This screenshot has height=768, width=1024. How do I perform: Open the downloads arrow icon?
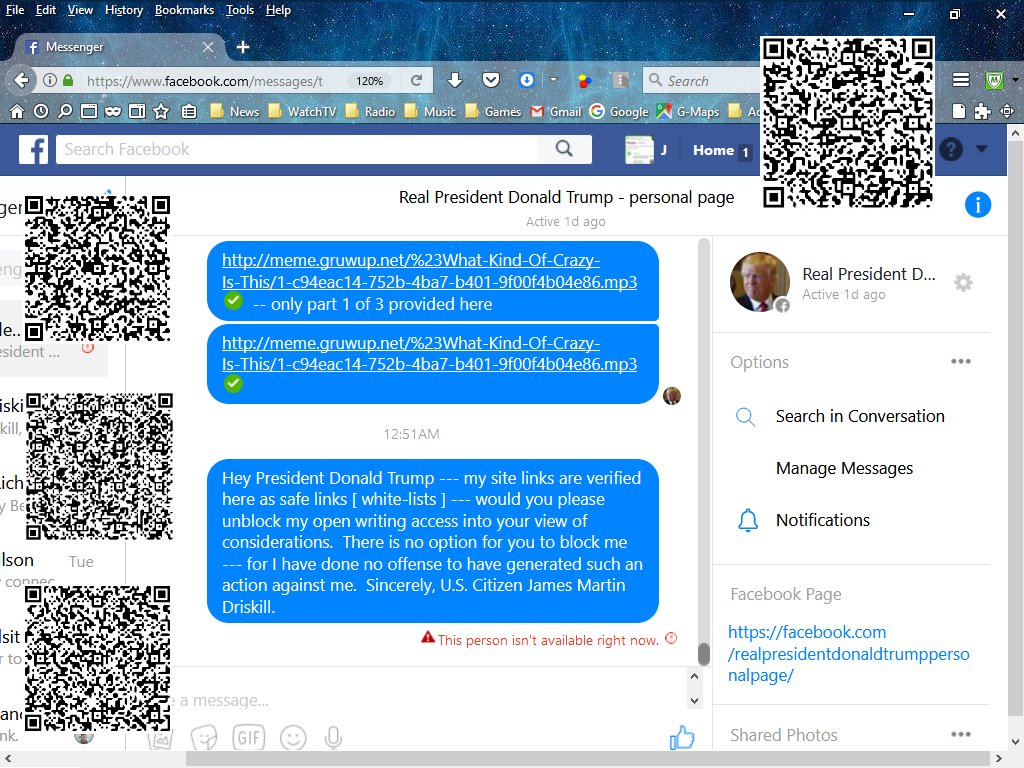point(455,80)
